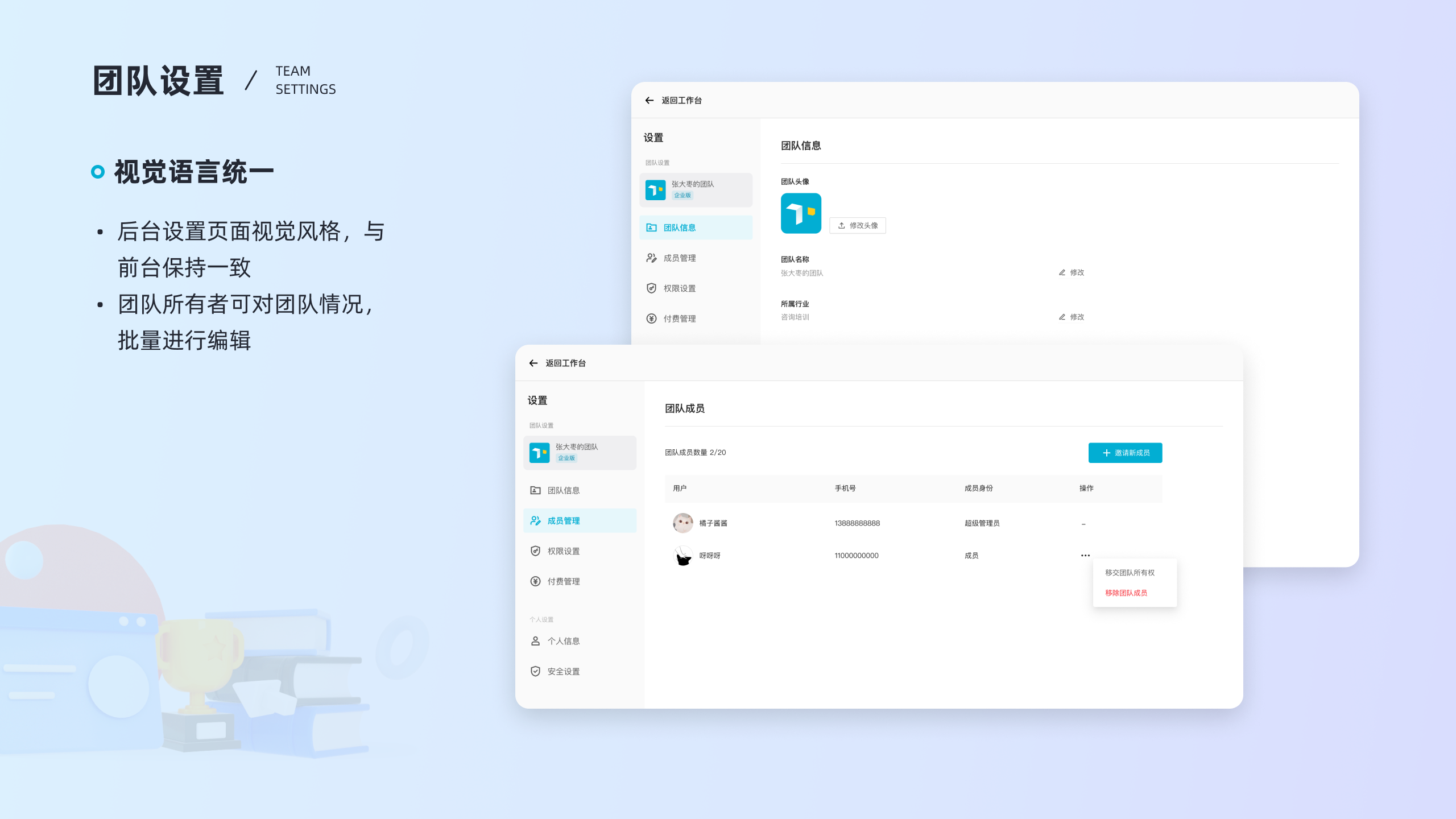1456x819 pixels.
Task: Click 团队成员数量 2/20 text
Action: [695, 453]
